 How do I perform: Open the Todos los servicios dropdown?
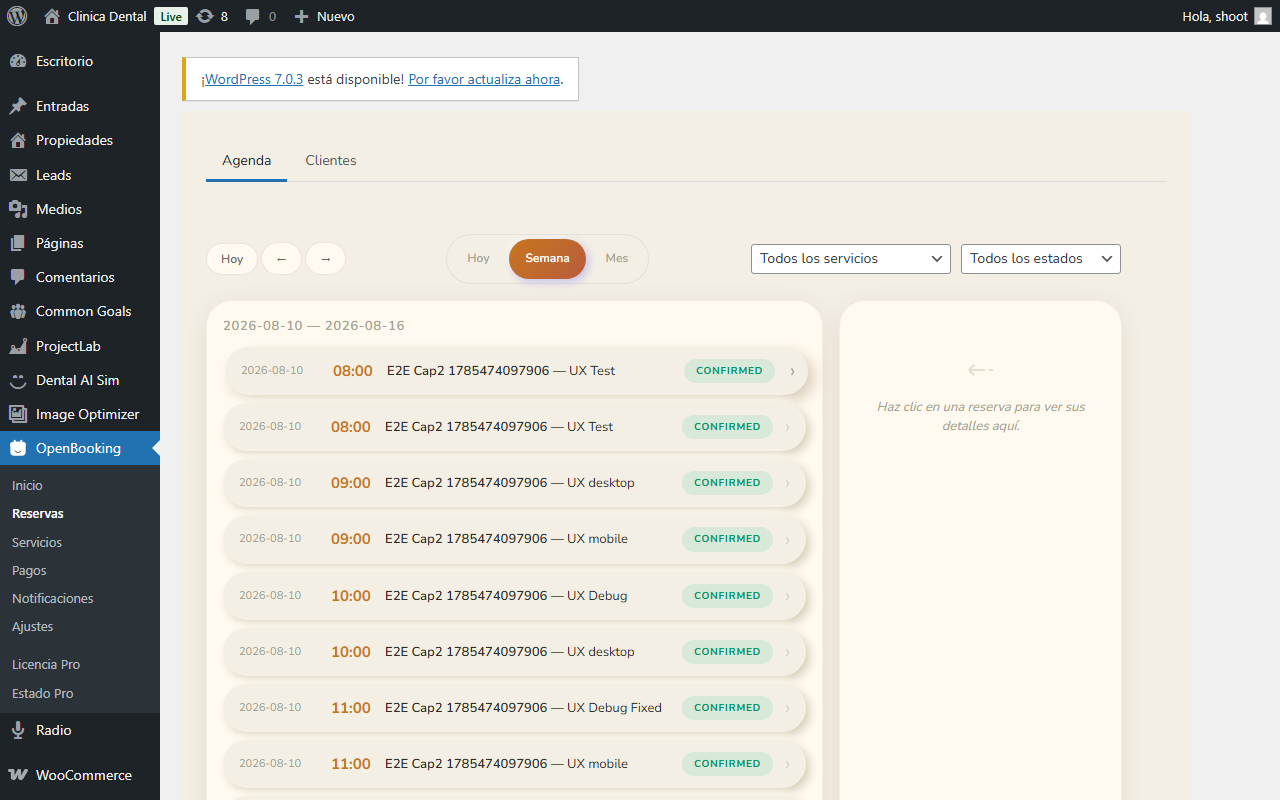click(851, 259)
